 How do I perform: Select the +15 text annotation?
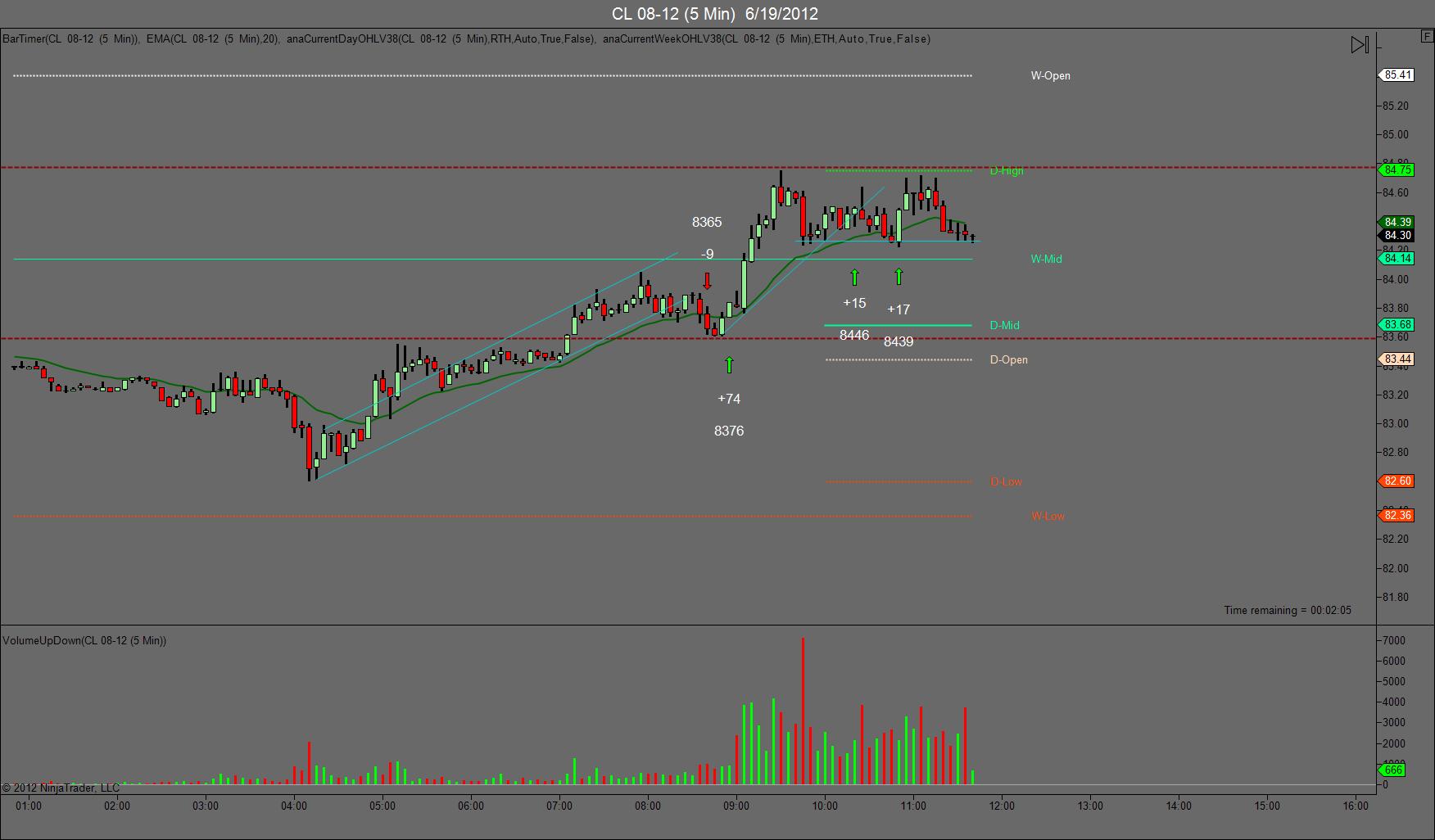pos(854,303)
